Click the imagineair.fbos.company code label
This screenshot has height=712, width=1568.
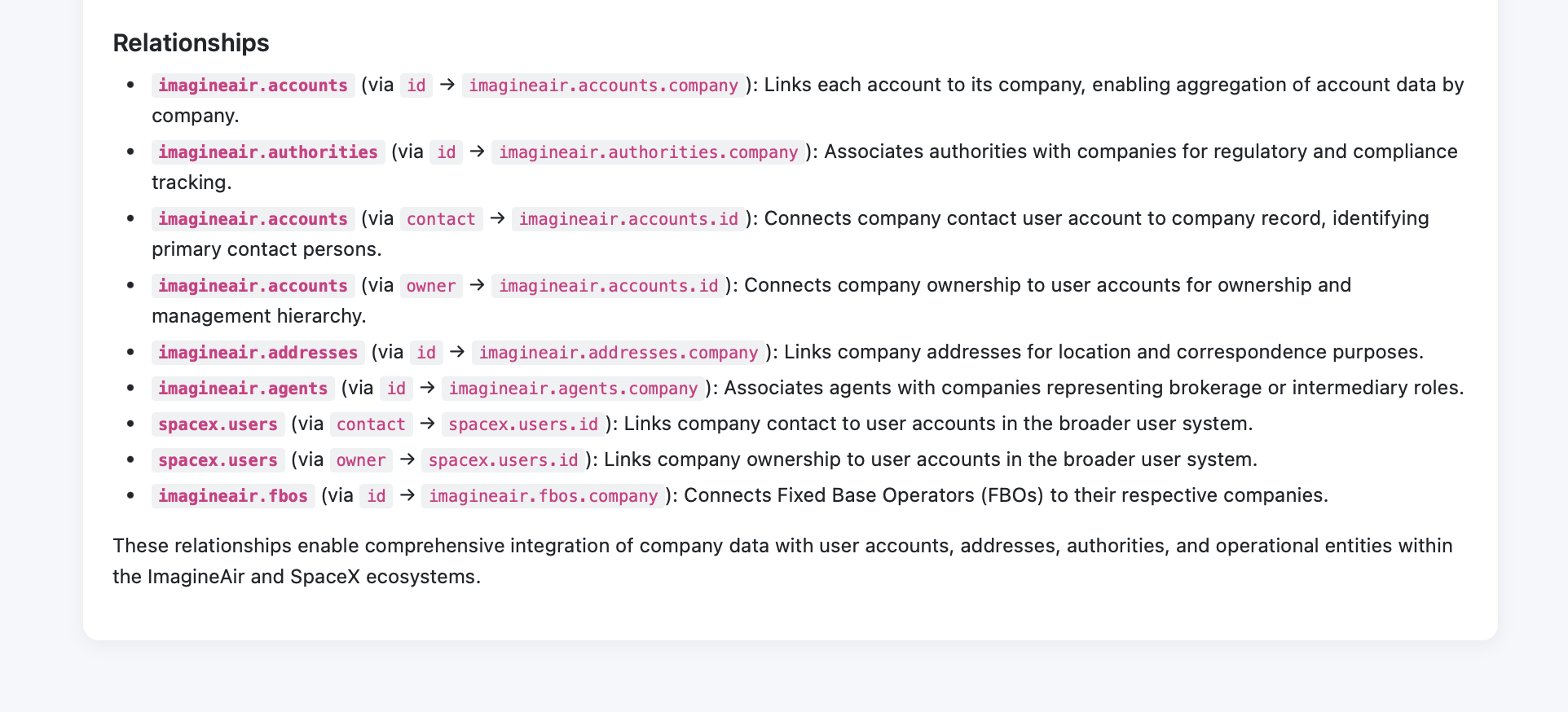coord(544,496)
